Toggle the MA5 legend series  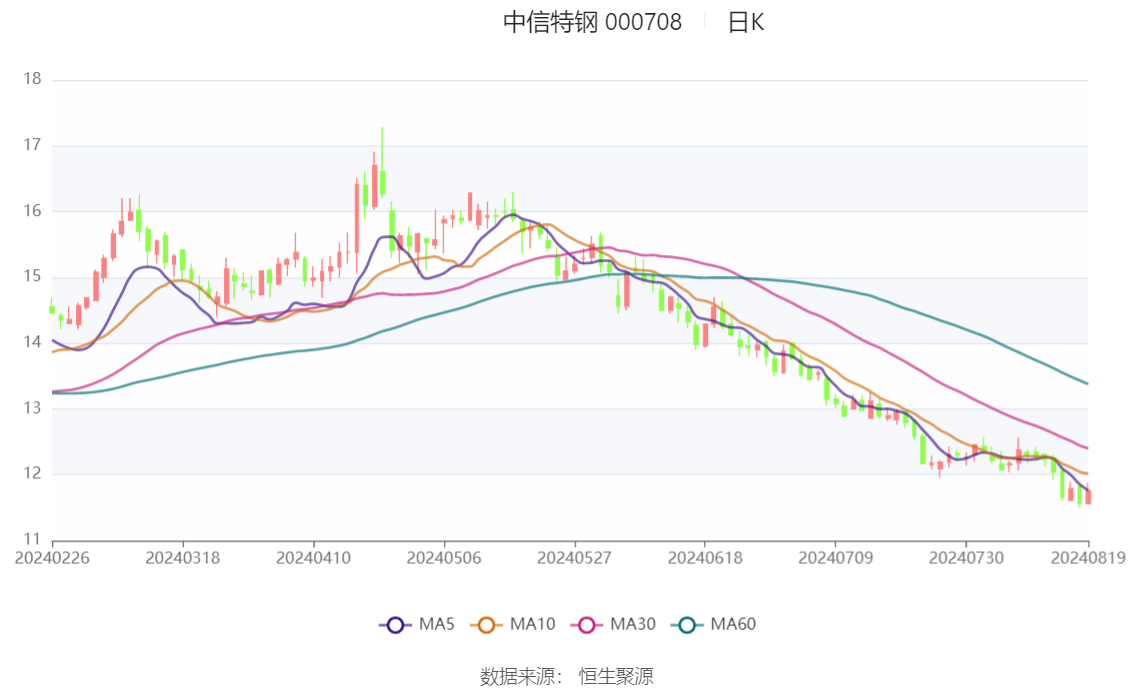coord(417,625)
